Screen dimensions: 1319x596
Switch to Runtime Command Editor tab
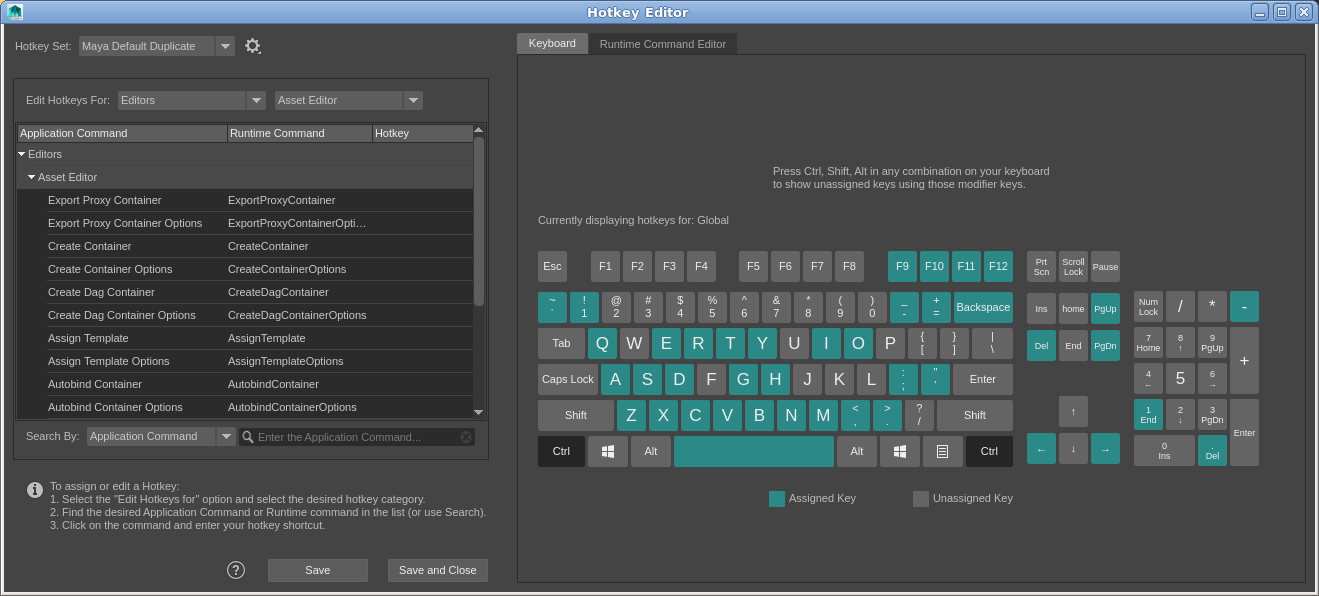click(663, 44)
